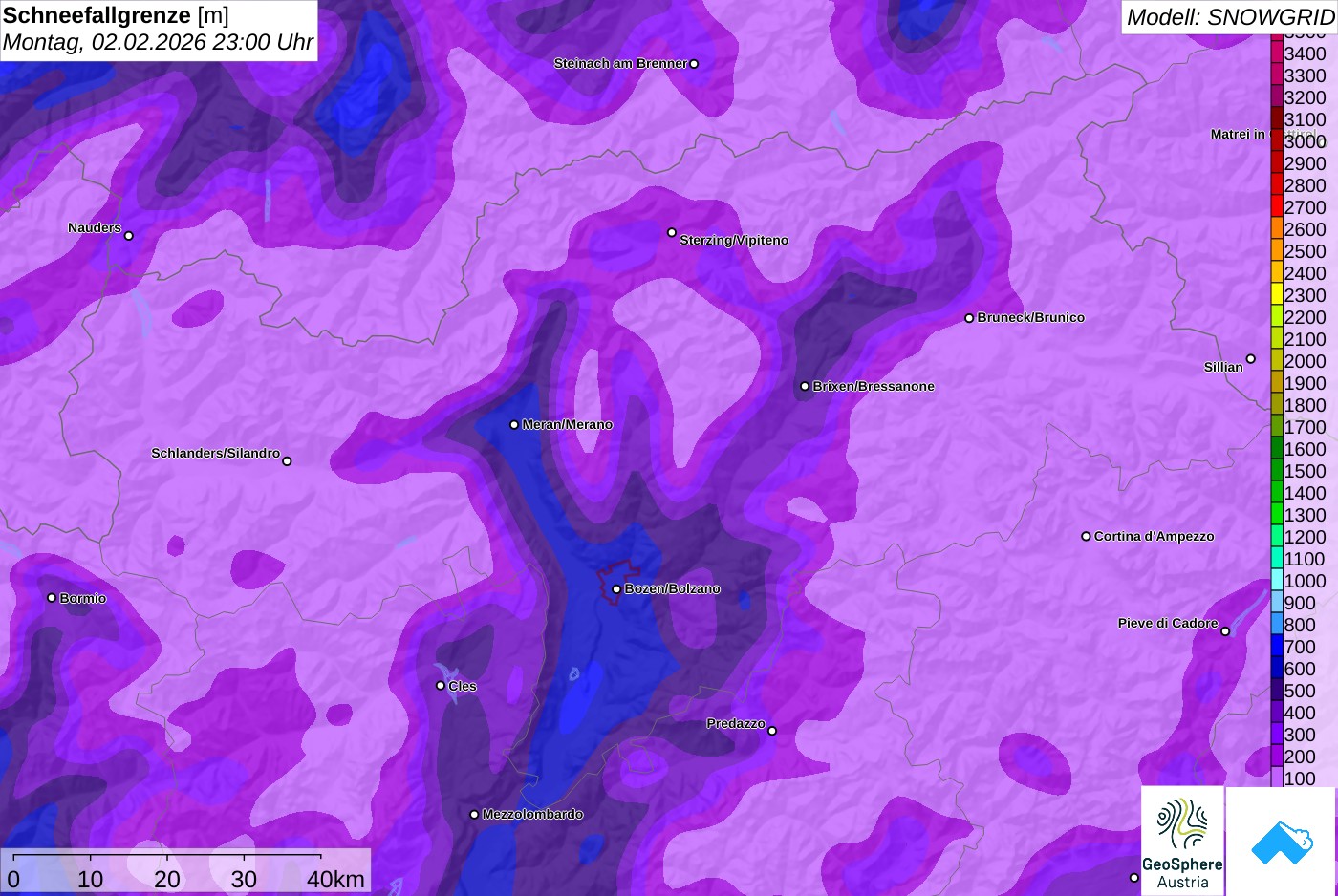Click the Mezzolombardo marker dot
Screen dimensions: 1338x896
coord(474,815)
